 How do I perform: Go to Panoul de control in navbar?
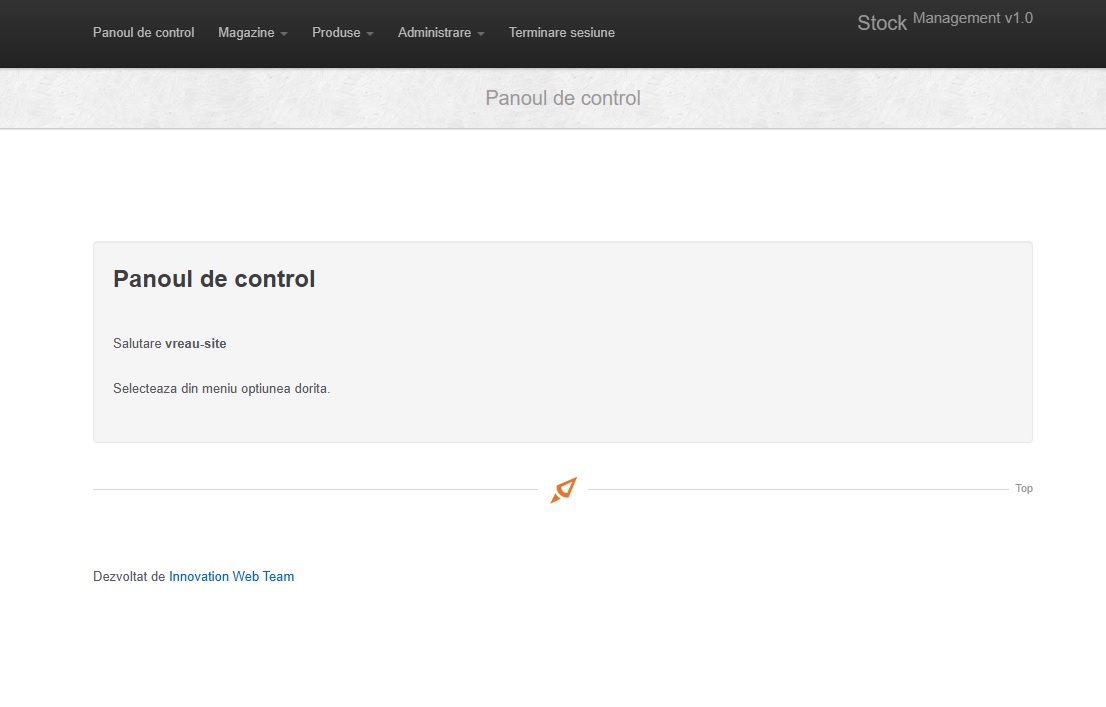coord(144,33)
